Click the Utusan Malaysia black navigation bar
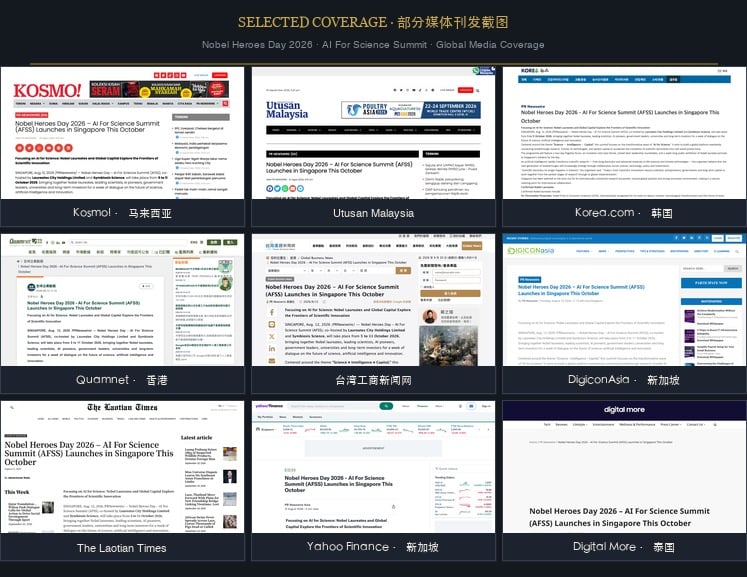 click(x=373, y=130)
